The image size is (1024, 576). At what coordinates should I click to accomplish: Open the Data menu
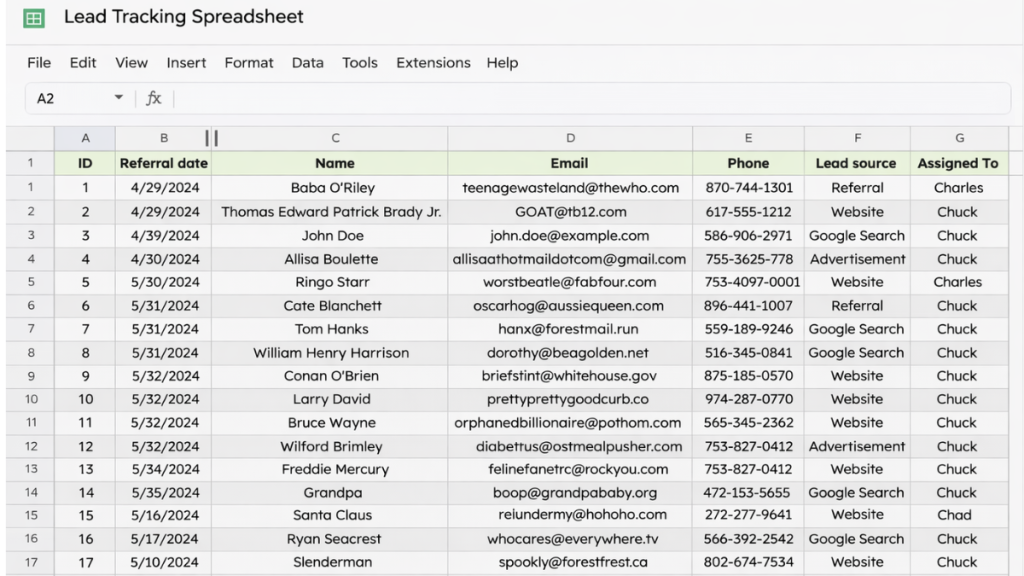point(307,62)
